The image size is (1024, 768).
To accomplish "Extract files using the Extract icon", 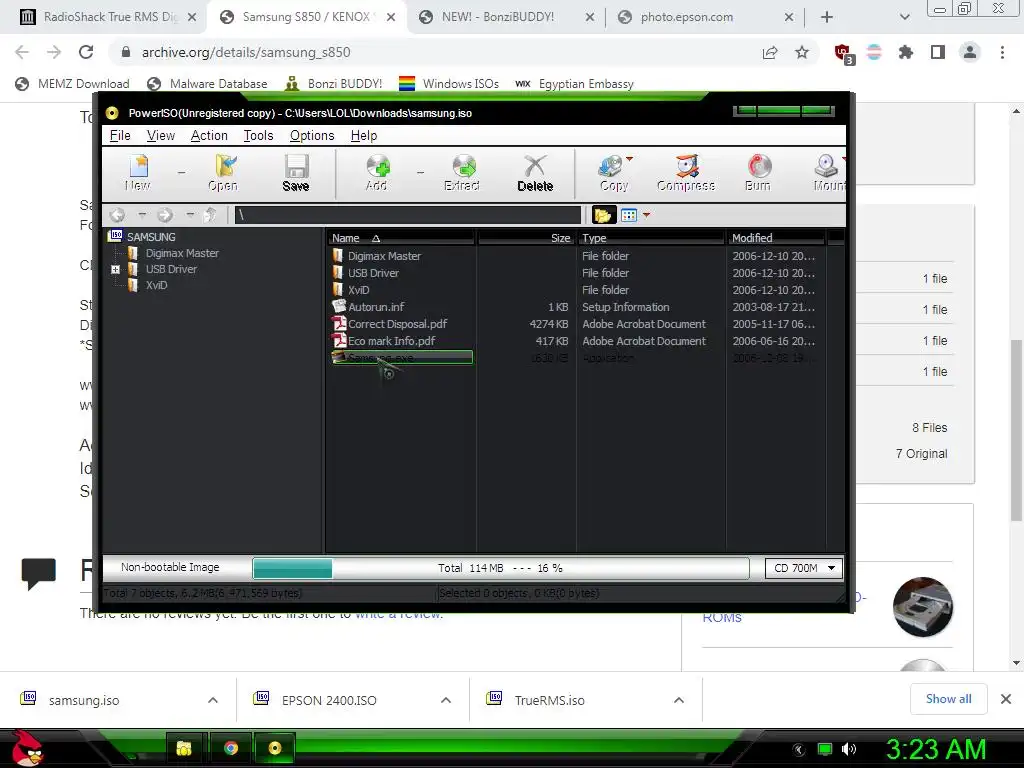I will (462, 173).
